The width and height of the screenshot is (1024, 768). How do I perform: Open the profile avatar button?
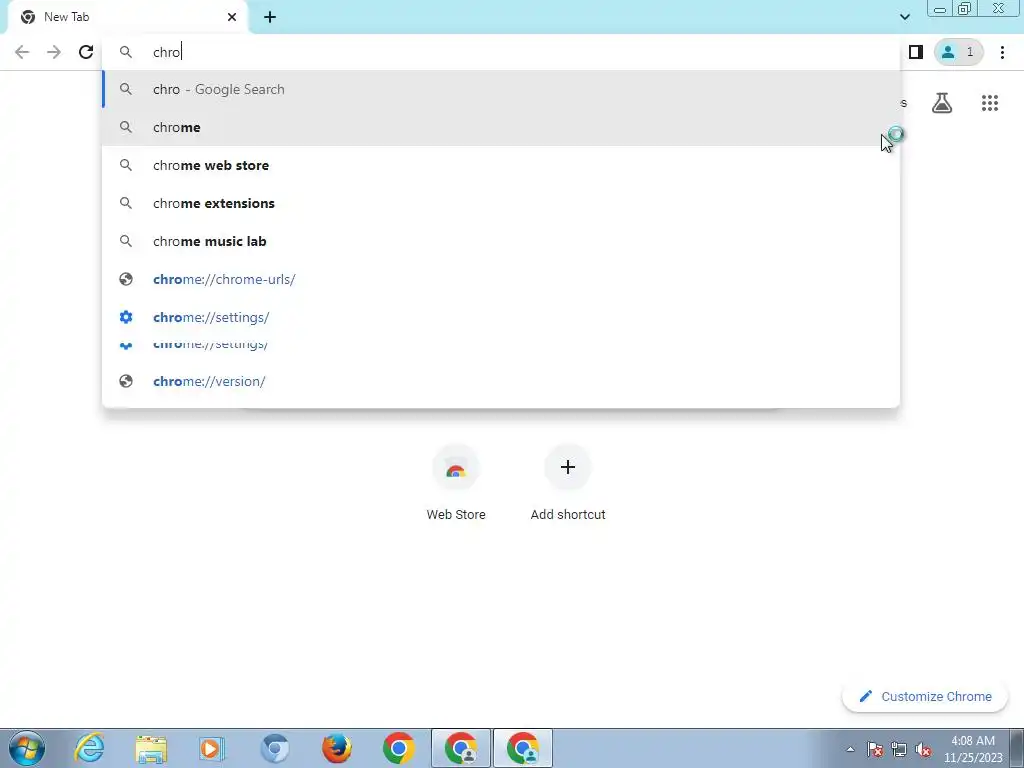pyautogui.click(x=958, y=52)
